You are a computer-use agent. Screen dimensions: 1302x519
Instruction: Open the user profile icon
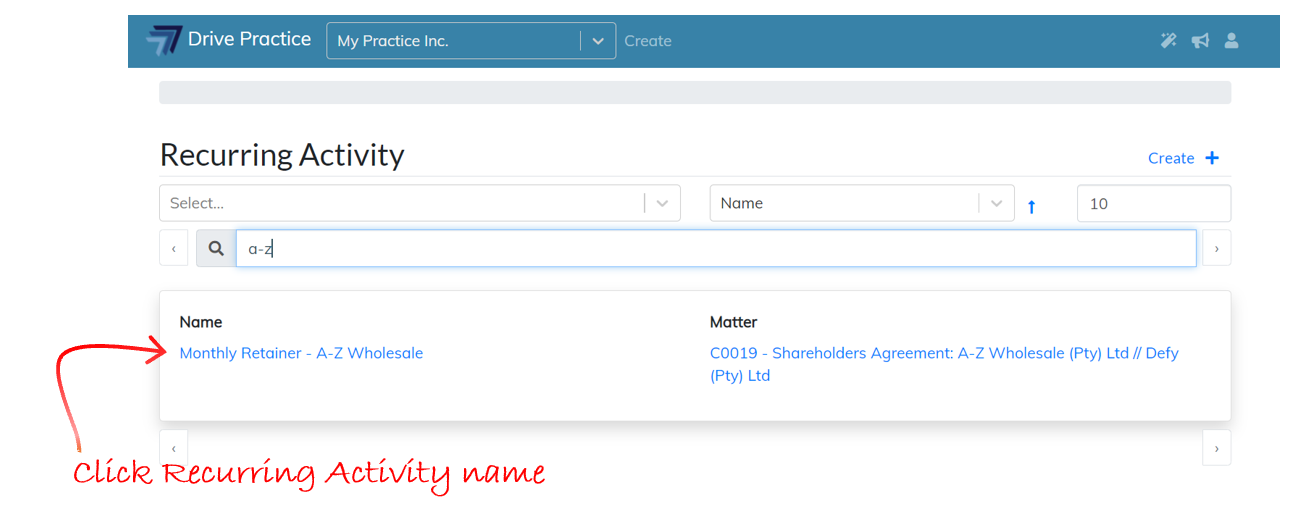1231,41
